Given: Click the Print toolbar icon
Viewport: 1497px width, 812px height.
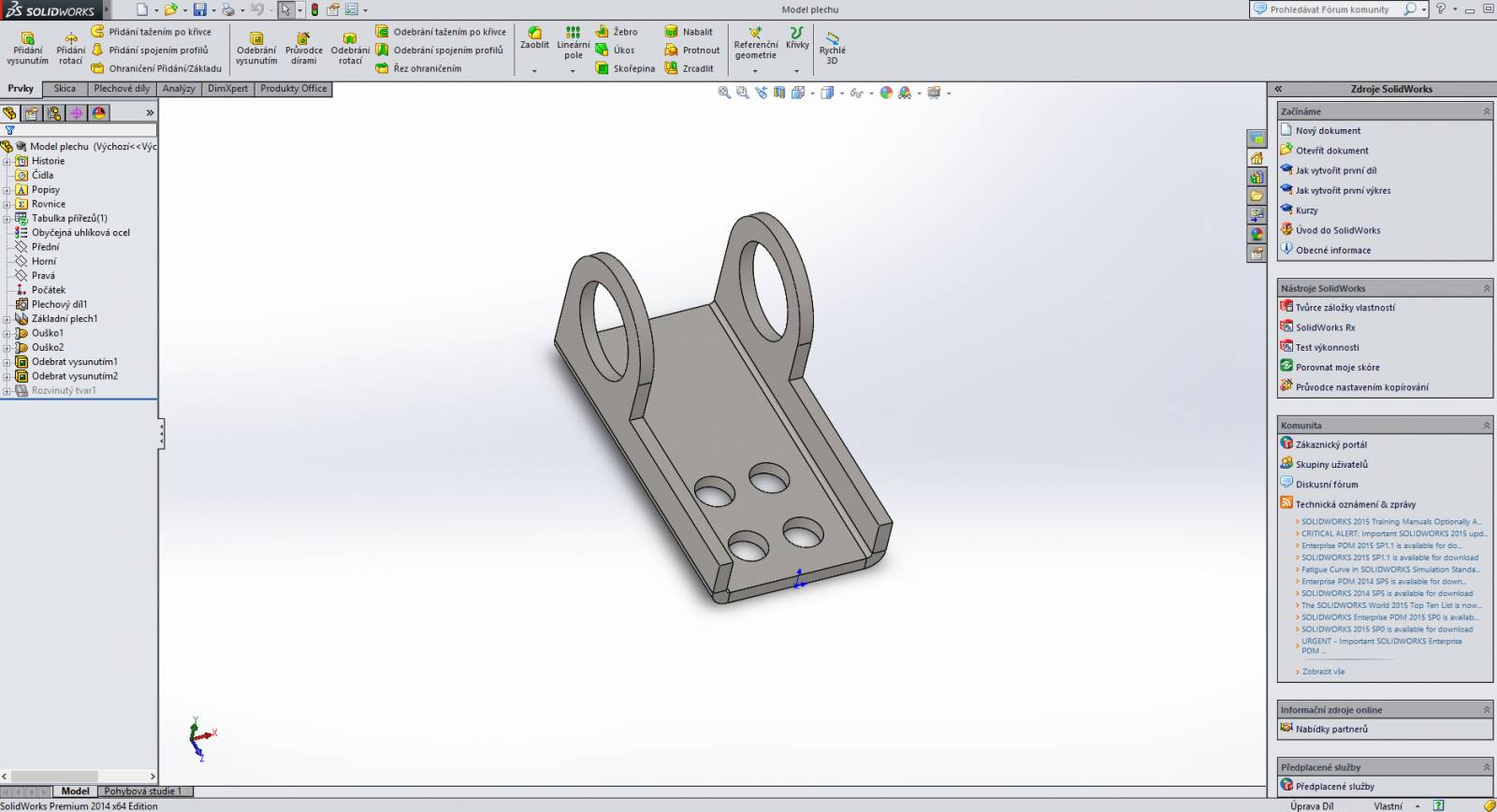Looking at the screenshot, I should tap(227, 9).
